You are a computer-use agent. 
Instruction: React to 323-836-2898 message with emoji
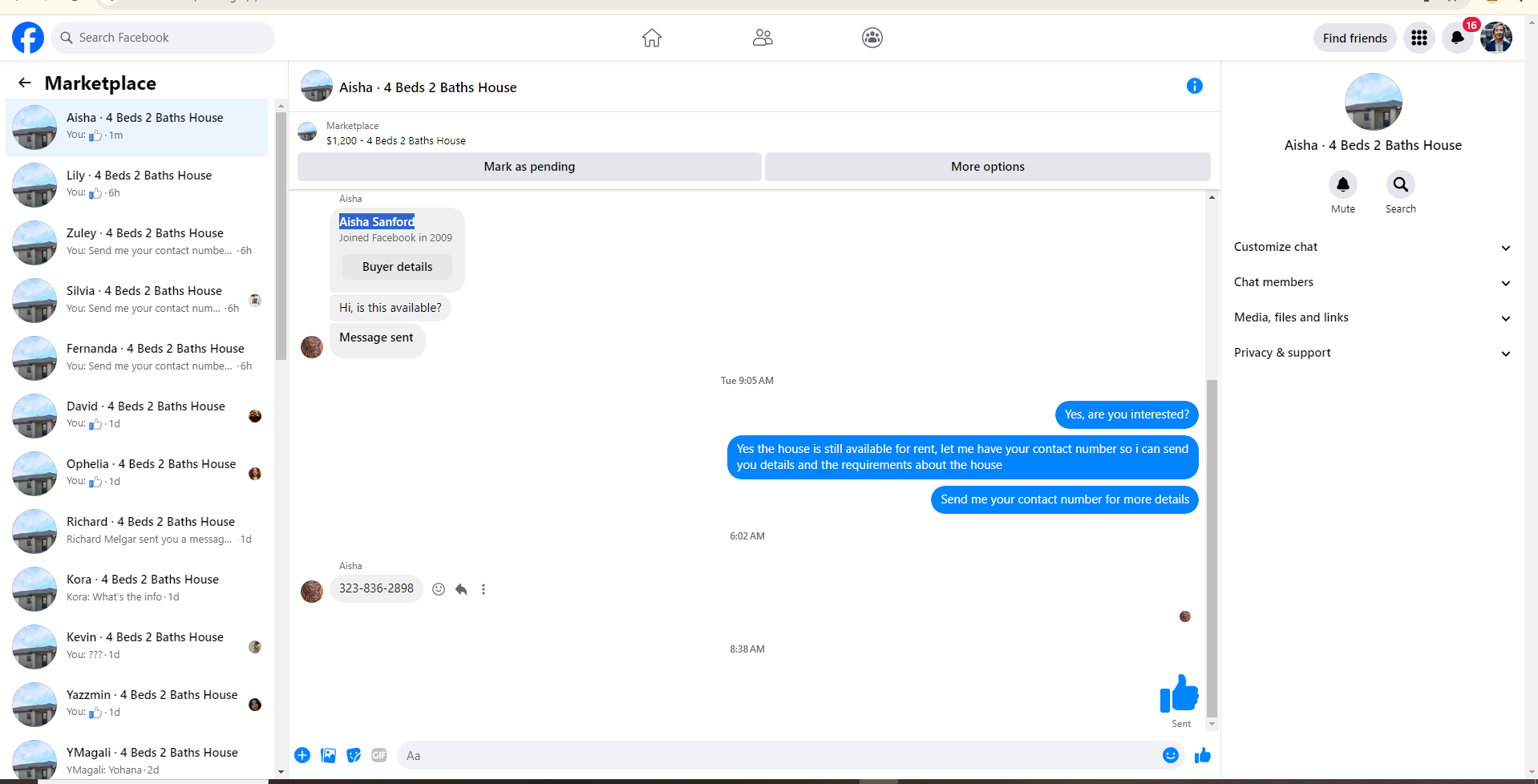(x=439, y=589)
